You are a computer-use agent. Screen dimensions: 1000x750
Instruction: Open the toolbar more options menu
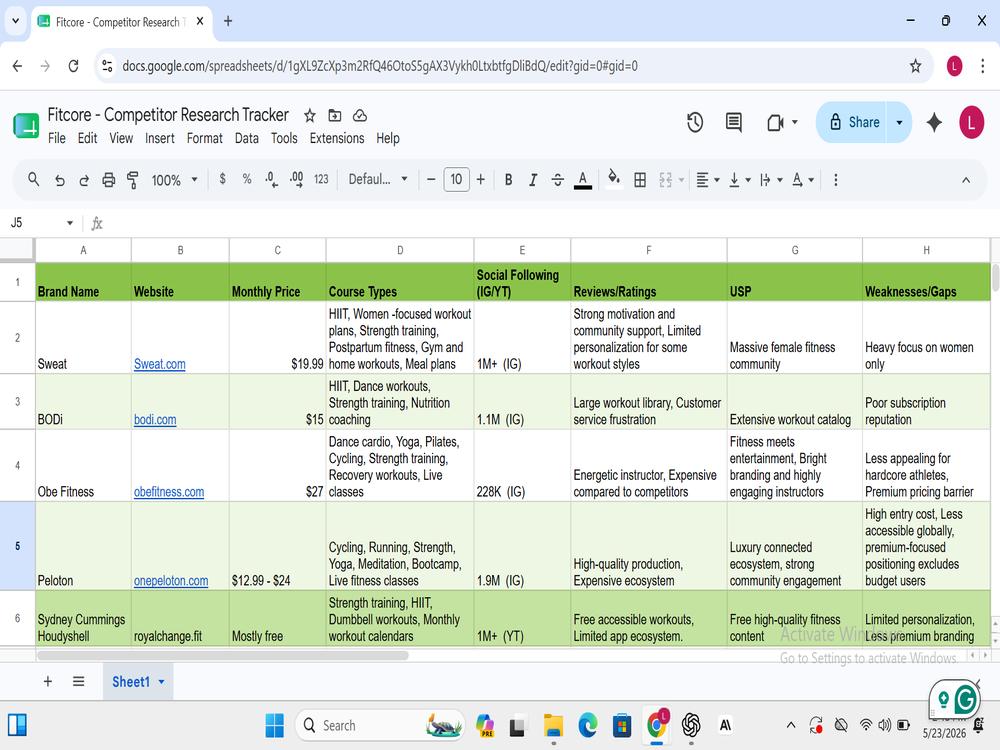pos(835,180)
